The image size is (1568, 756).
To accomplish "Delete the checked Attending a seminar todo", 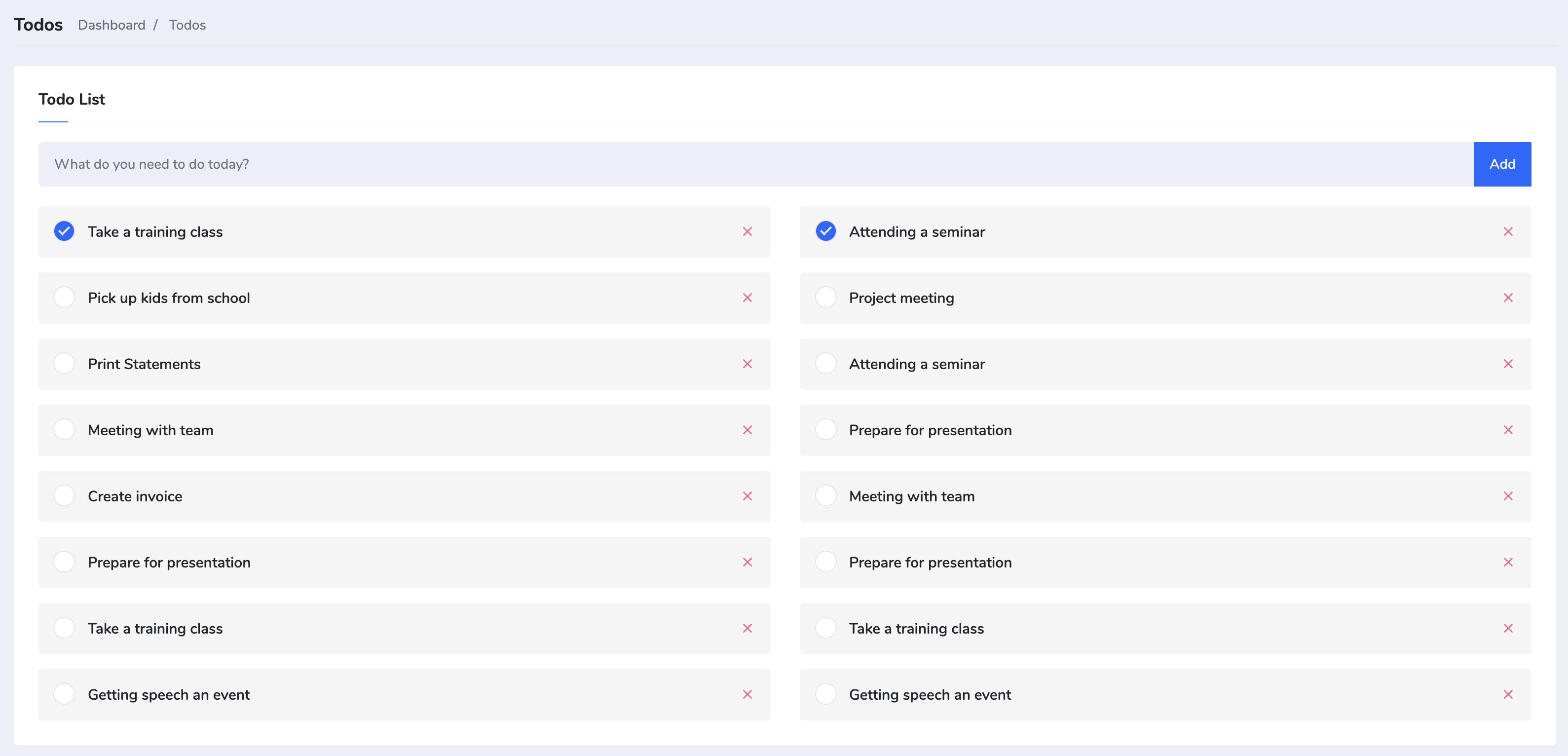I will click(1508, 232).
